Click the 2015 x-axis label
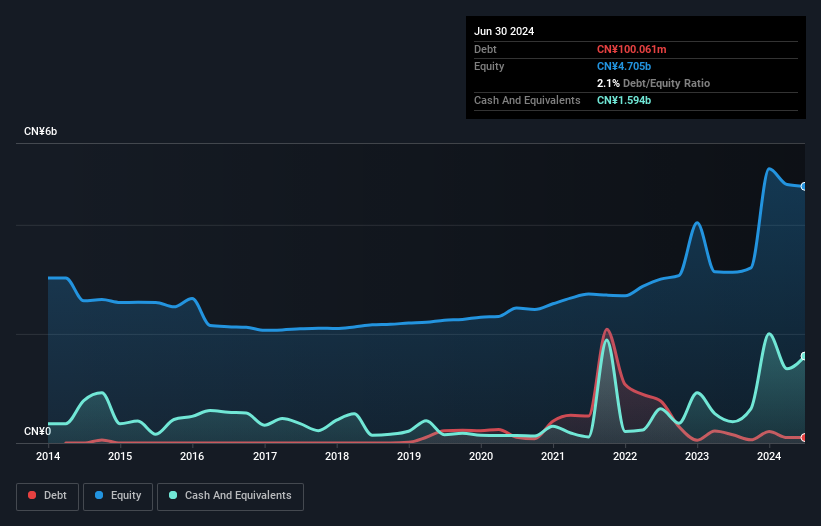Image resolution: width=821 pixels, height=526 pixels. (120, 456)
